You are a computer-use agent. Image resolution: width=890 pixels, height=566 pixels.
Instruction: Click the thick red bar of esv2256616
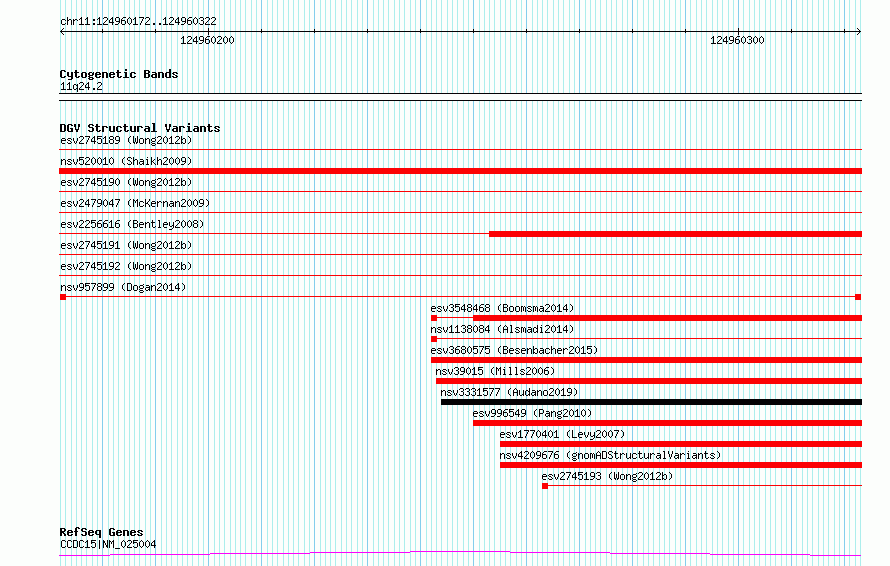675,234
